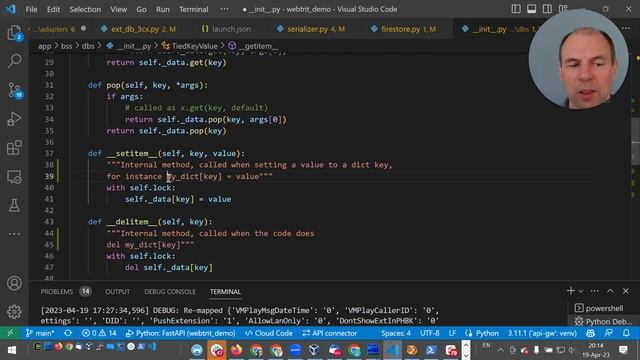Open Source Control view with 18 changes
The image size is (640, 360).
(15, 90)
